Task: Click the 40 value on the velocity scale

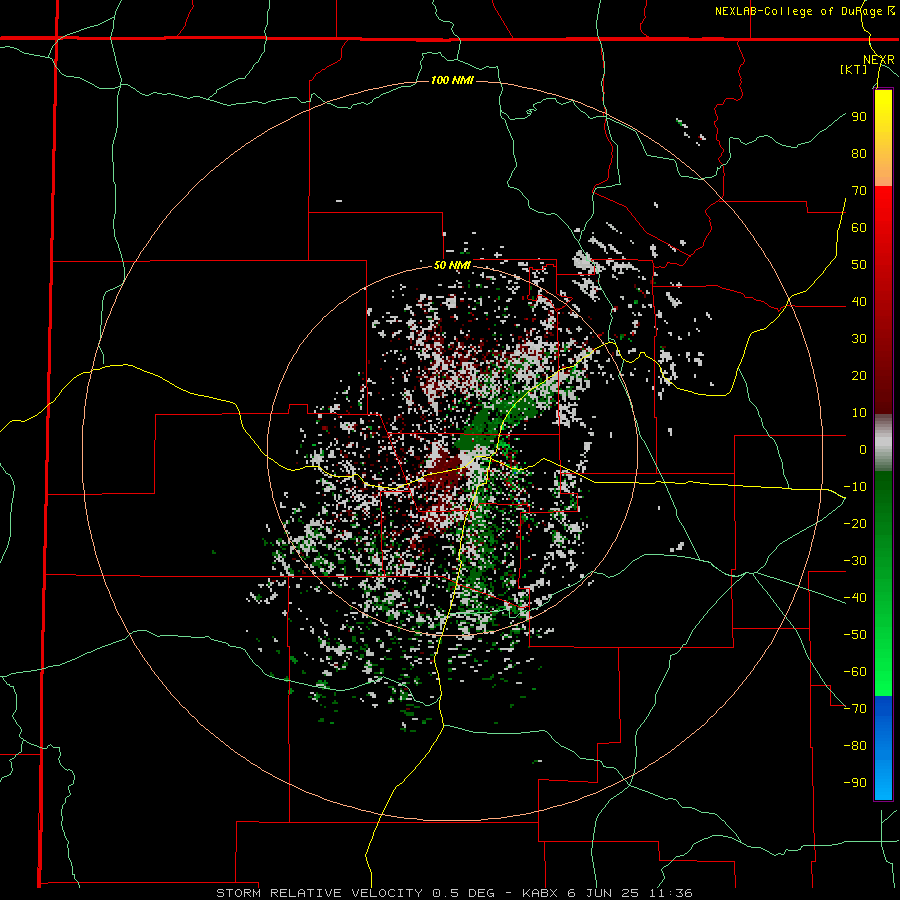Action: point(859,301)
